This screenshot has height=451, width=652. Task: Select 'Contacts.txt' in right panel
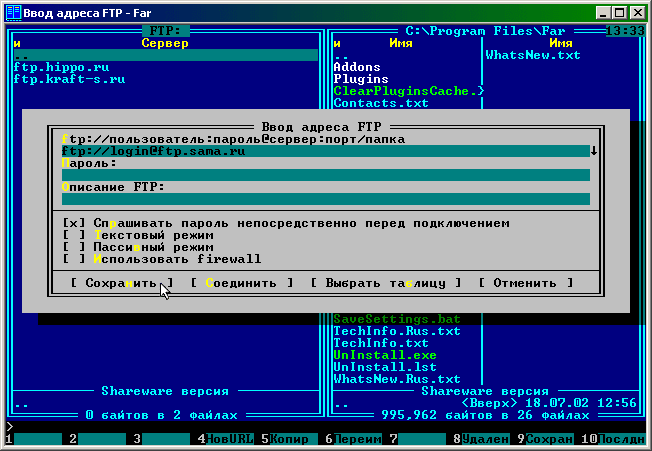point(381,103)
